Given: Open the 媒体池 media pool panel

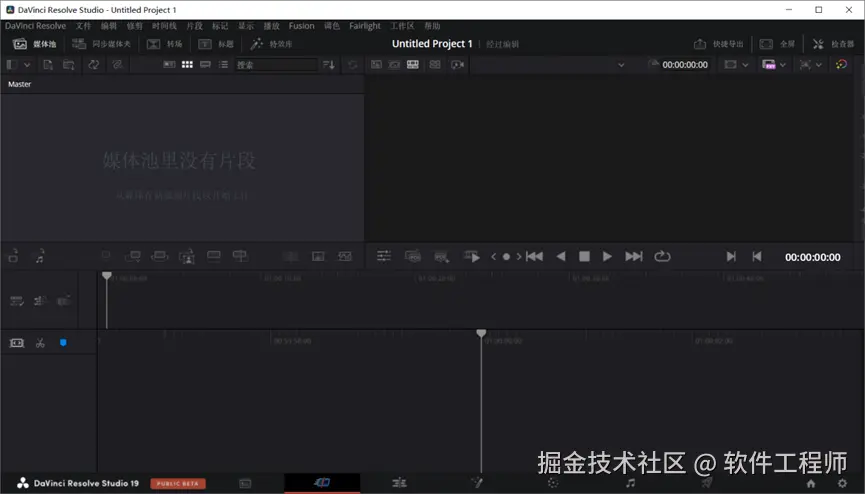Looking at the screenshot, I should pos(34,44).
